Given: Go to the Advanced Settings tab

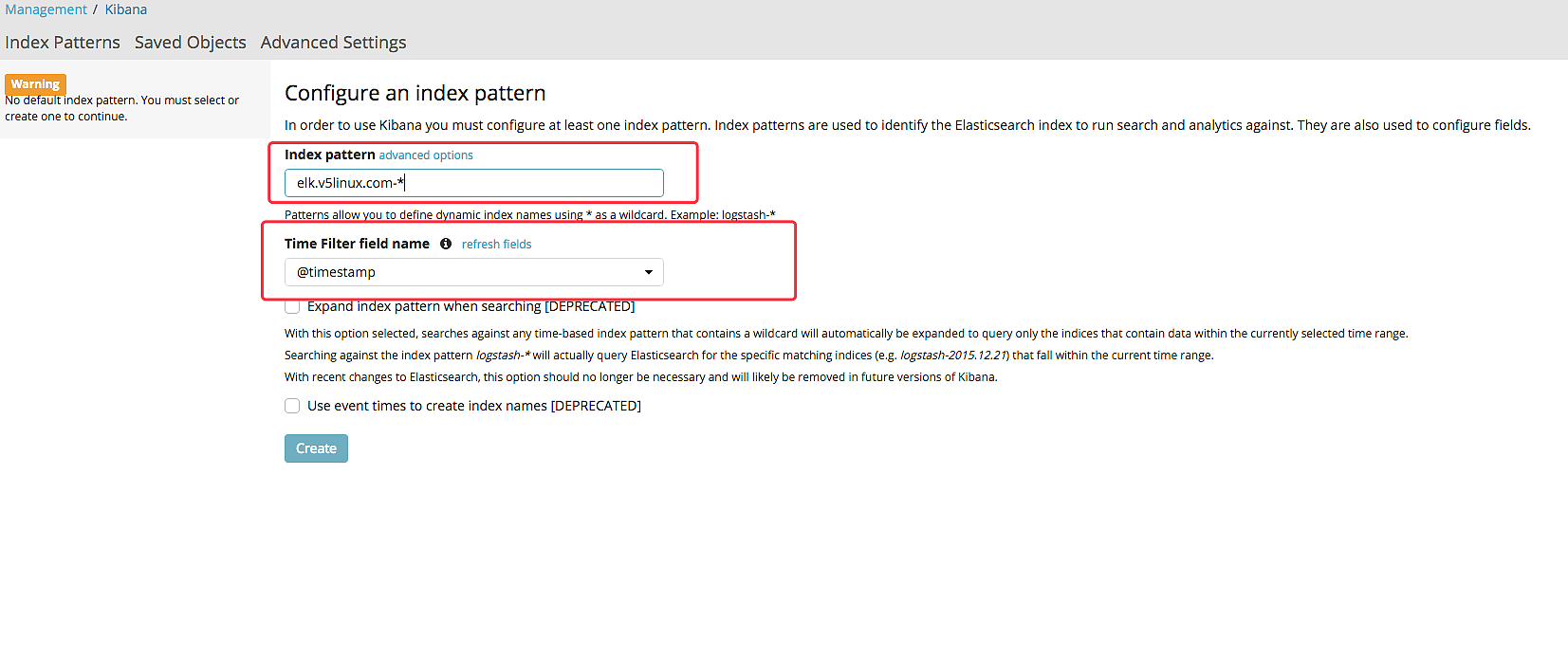Looking at the screenshot, I should [x=333, y=43].
